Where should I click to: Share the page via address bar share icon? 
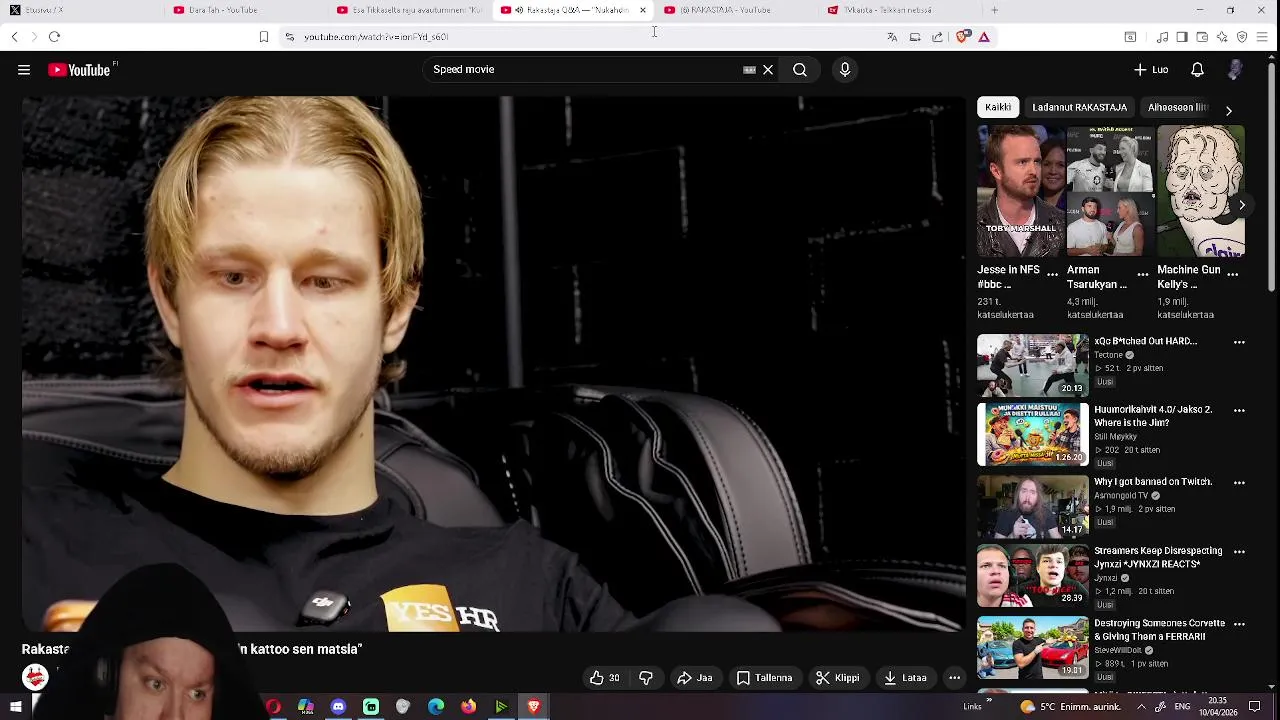(937, 37)
